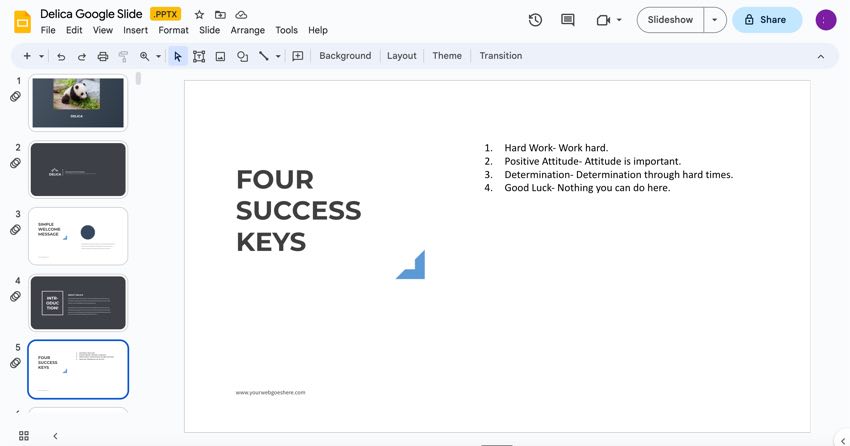The height and width of the screenshot is (446, 850).
Task: Click the .PPTX file format badge
Action: [165, 14]
